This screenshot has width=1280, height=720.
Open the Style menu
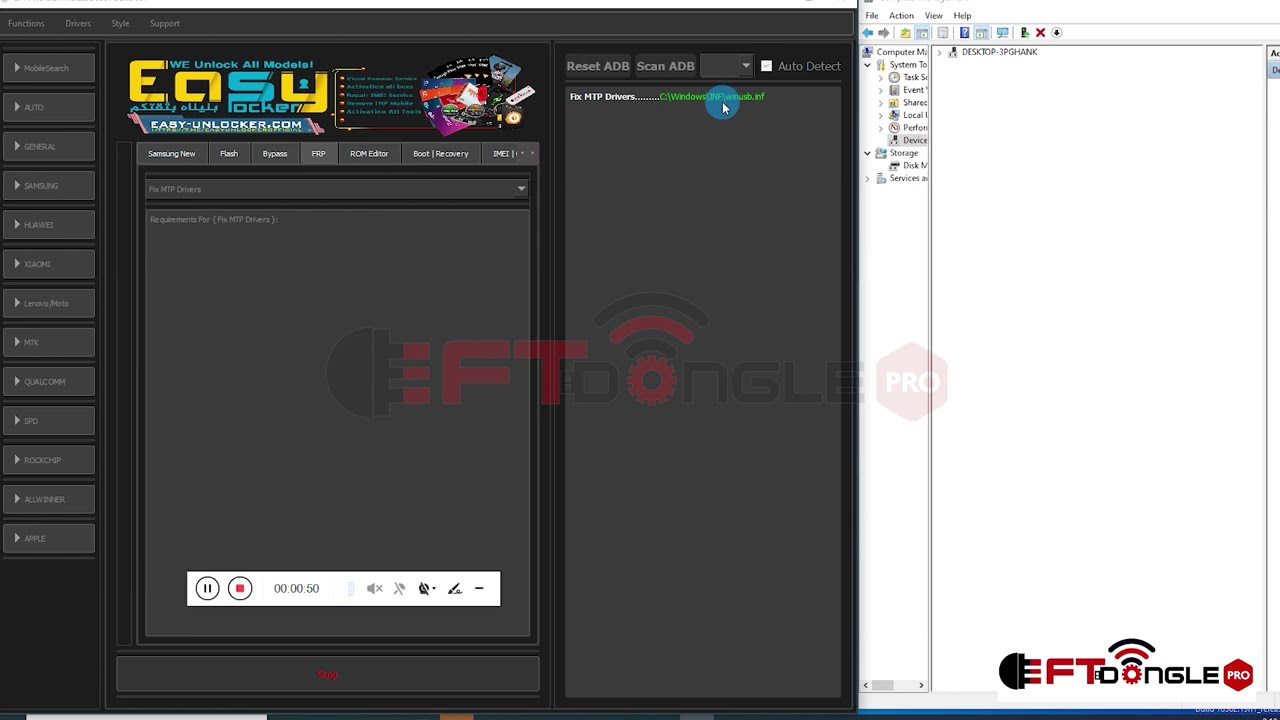tap(120, 23)
